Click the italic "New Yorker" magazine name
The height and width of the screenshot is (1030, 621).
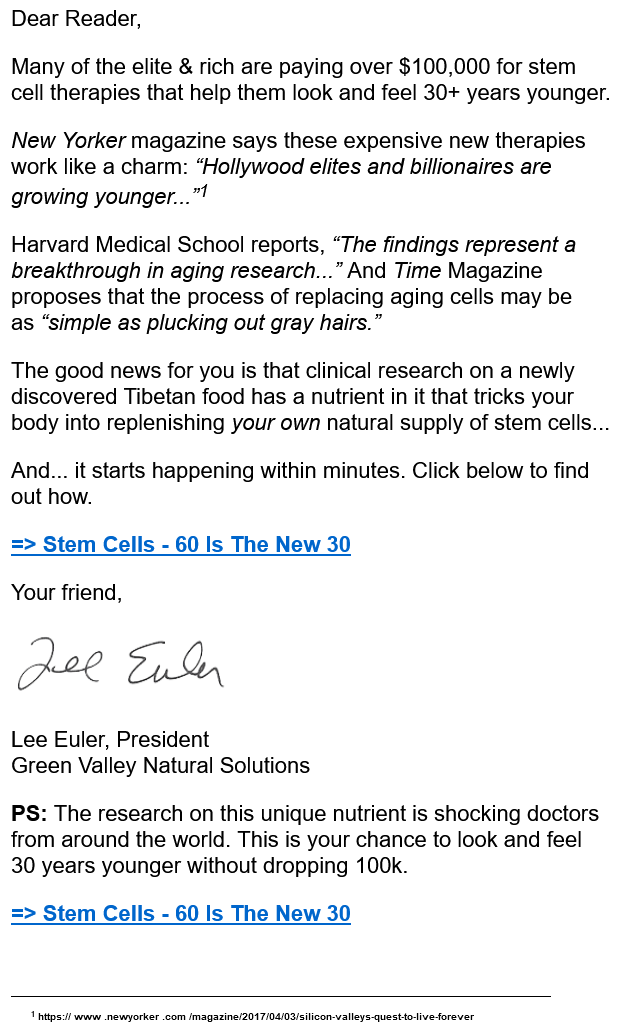(x=69, y=140)
